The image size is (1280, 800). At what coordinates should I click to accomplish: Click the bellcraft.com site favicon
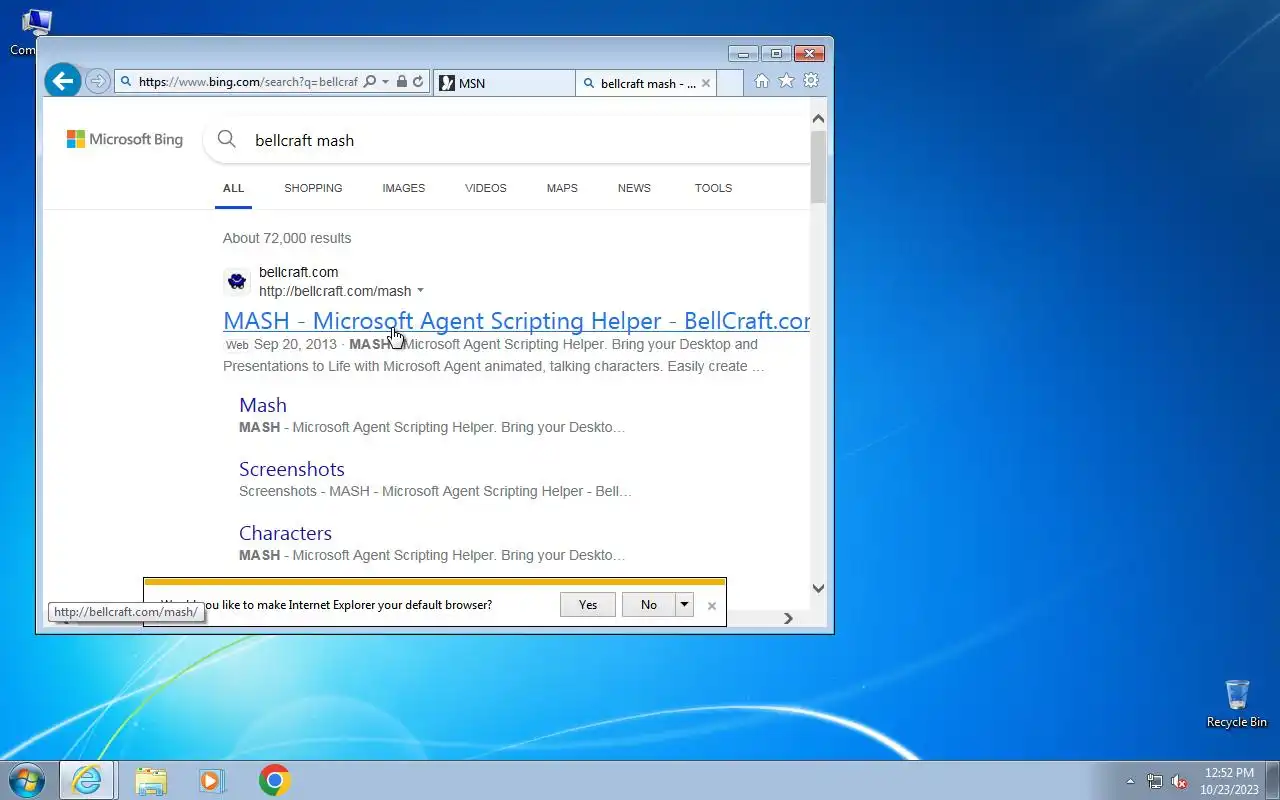click(237, 282)
